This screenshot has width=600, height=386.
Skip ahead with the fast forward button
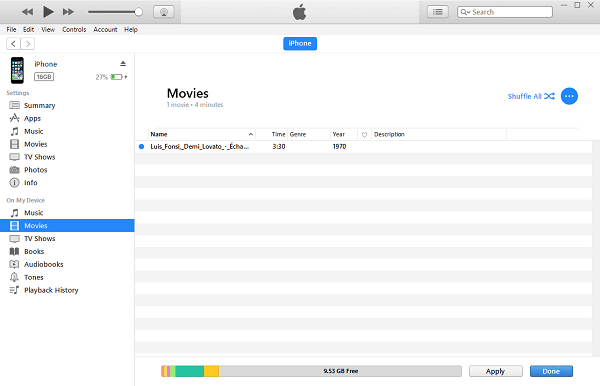(x=68, y=12)
